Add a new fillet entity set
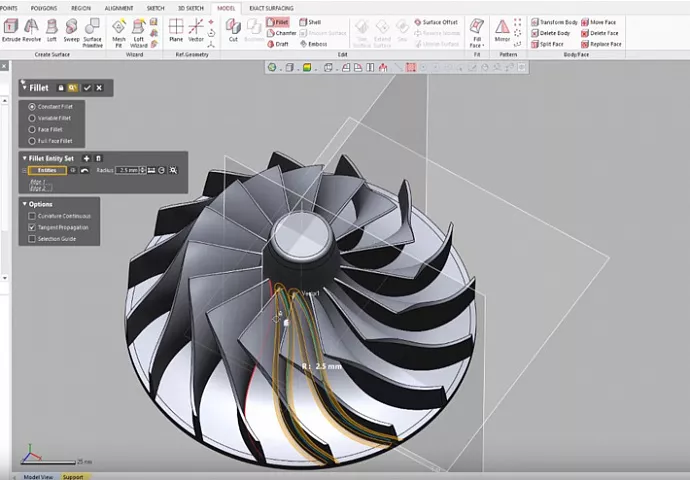The width and height of the screenshot is (690, 480). pyautogui.click(x=87, y=158)
